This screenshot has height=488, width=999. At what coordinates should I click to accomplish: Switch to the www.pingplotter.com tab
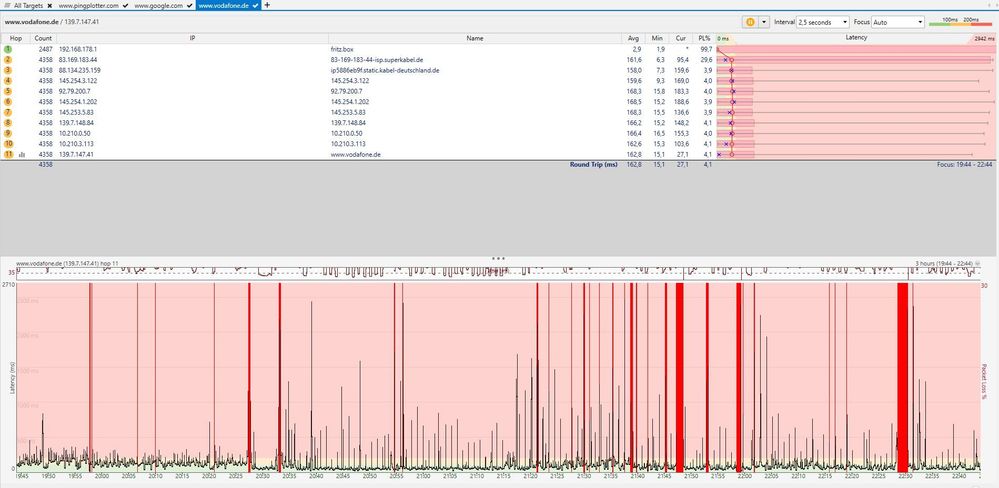89,5
